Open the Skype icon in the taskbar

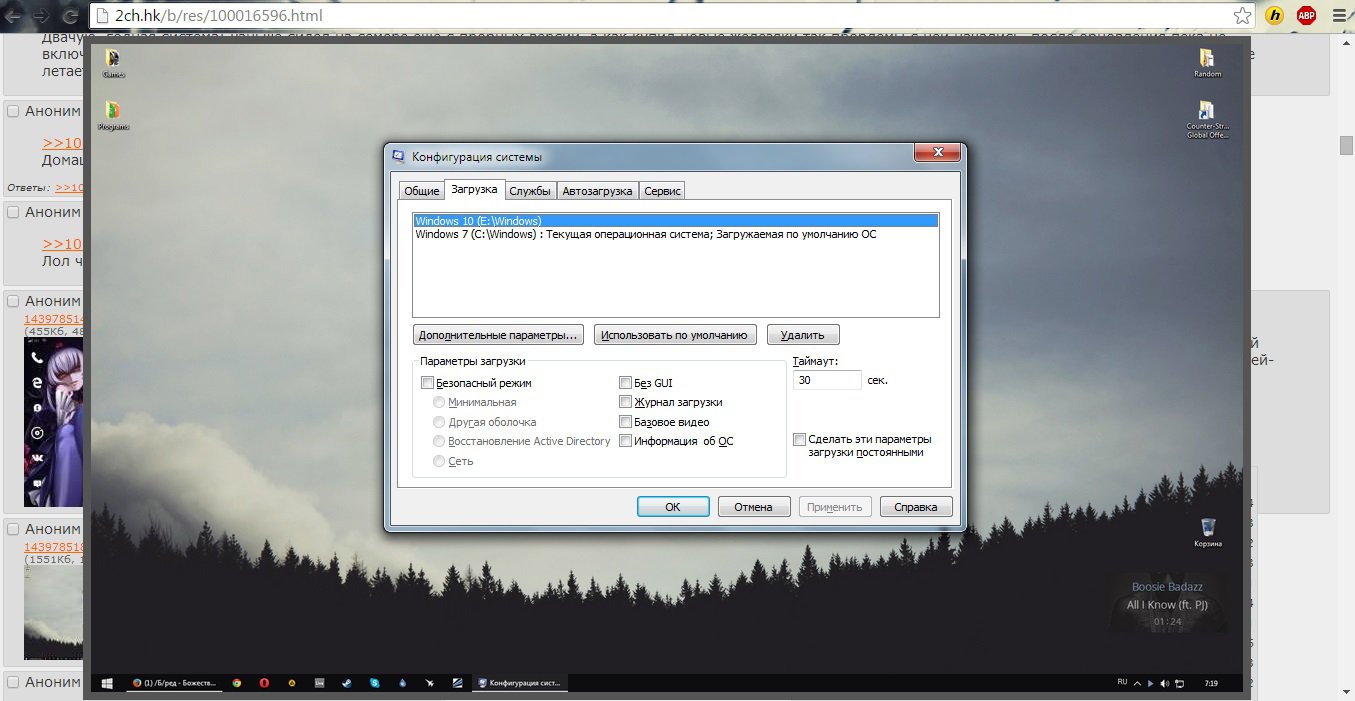(x=374, y=684)
